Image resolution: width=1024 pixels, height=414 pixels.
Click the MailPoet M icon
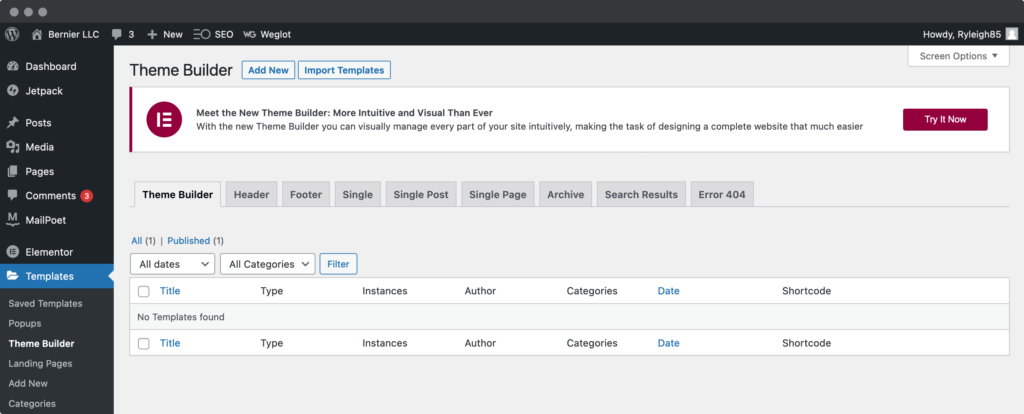point(12,219)
